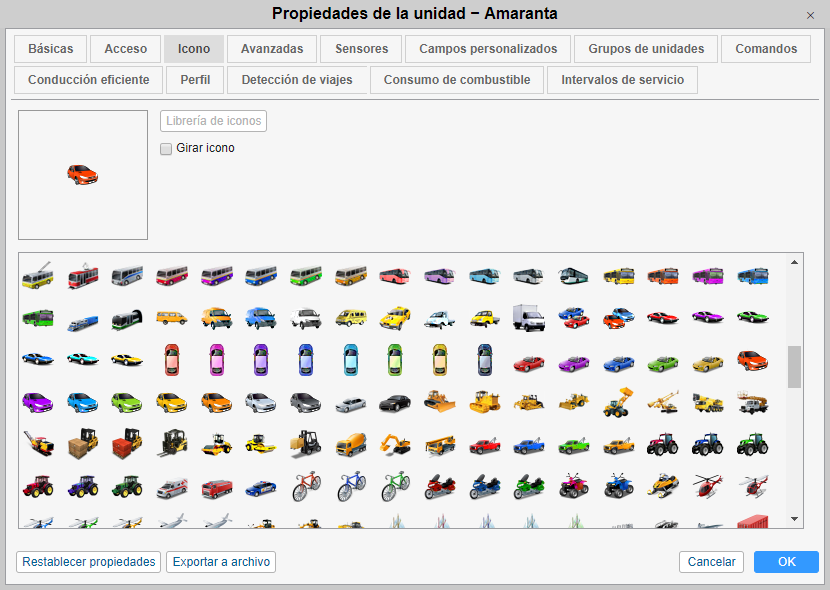Go to Intervalos de servicio tab
Image resolution: width=830 pixels, height=590 pixels.
coord(622,80)
